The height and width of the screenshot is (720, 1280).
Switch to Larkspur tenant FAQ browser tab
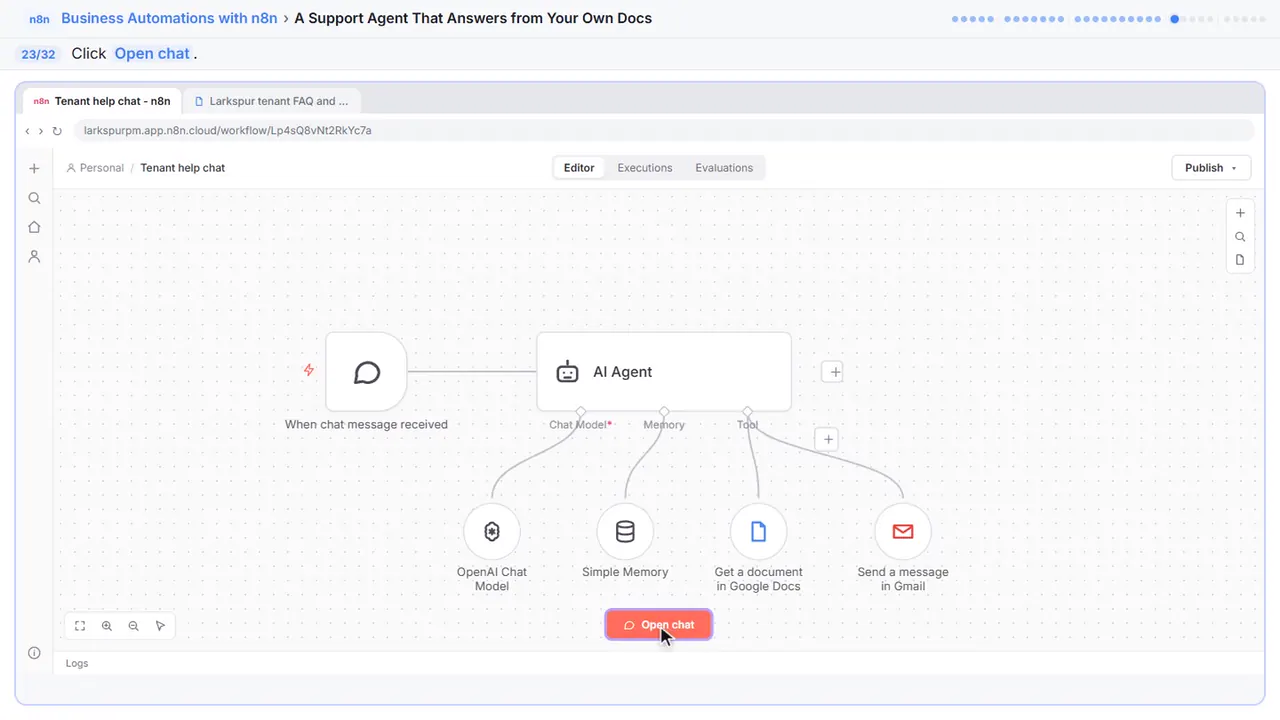(272, 101)
